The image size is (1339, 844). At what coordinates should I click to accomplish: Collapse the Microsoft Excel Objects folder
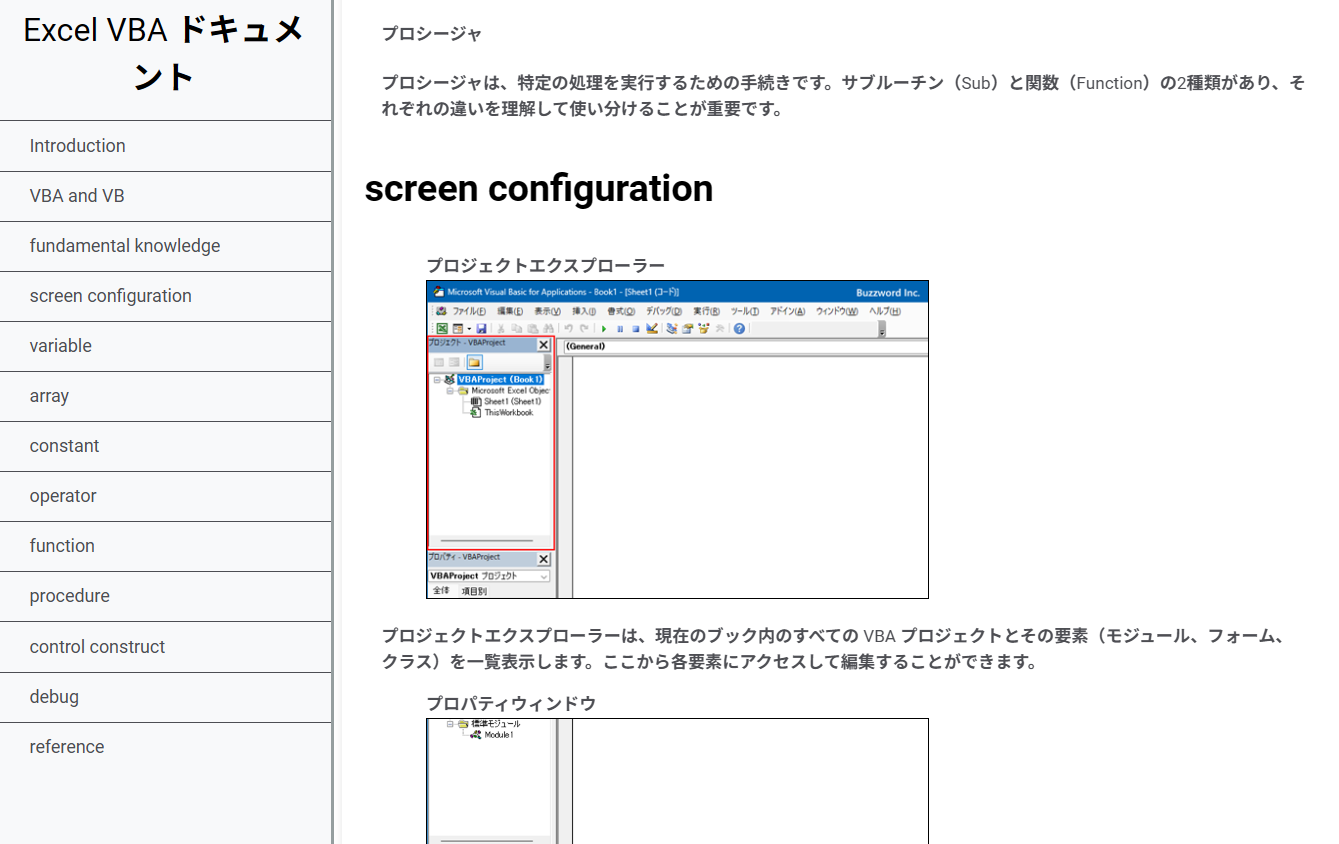[x=448, y=389]
